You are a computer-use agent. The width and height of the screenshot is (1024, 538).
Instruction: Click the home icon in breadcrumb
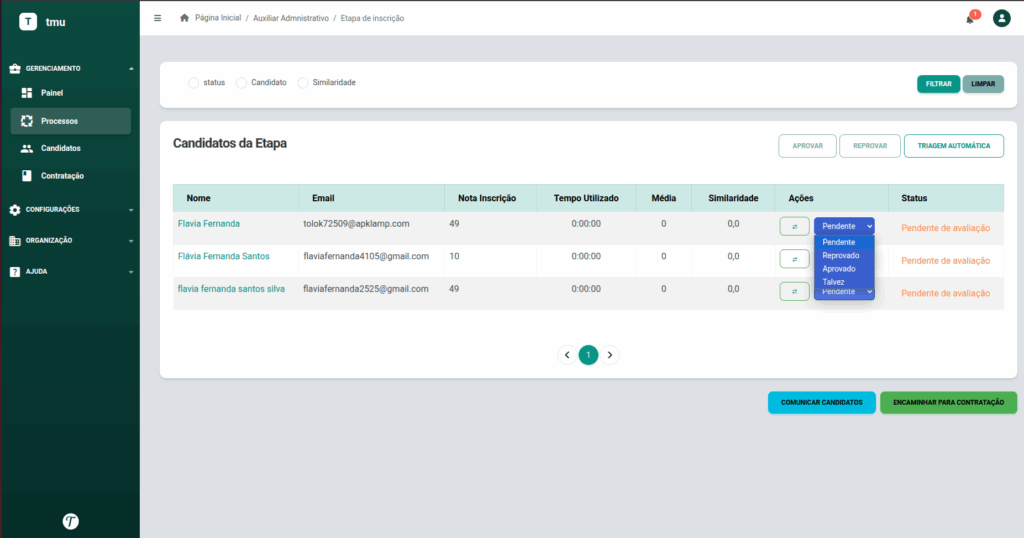[184, 18]
